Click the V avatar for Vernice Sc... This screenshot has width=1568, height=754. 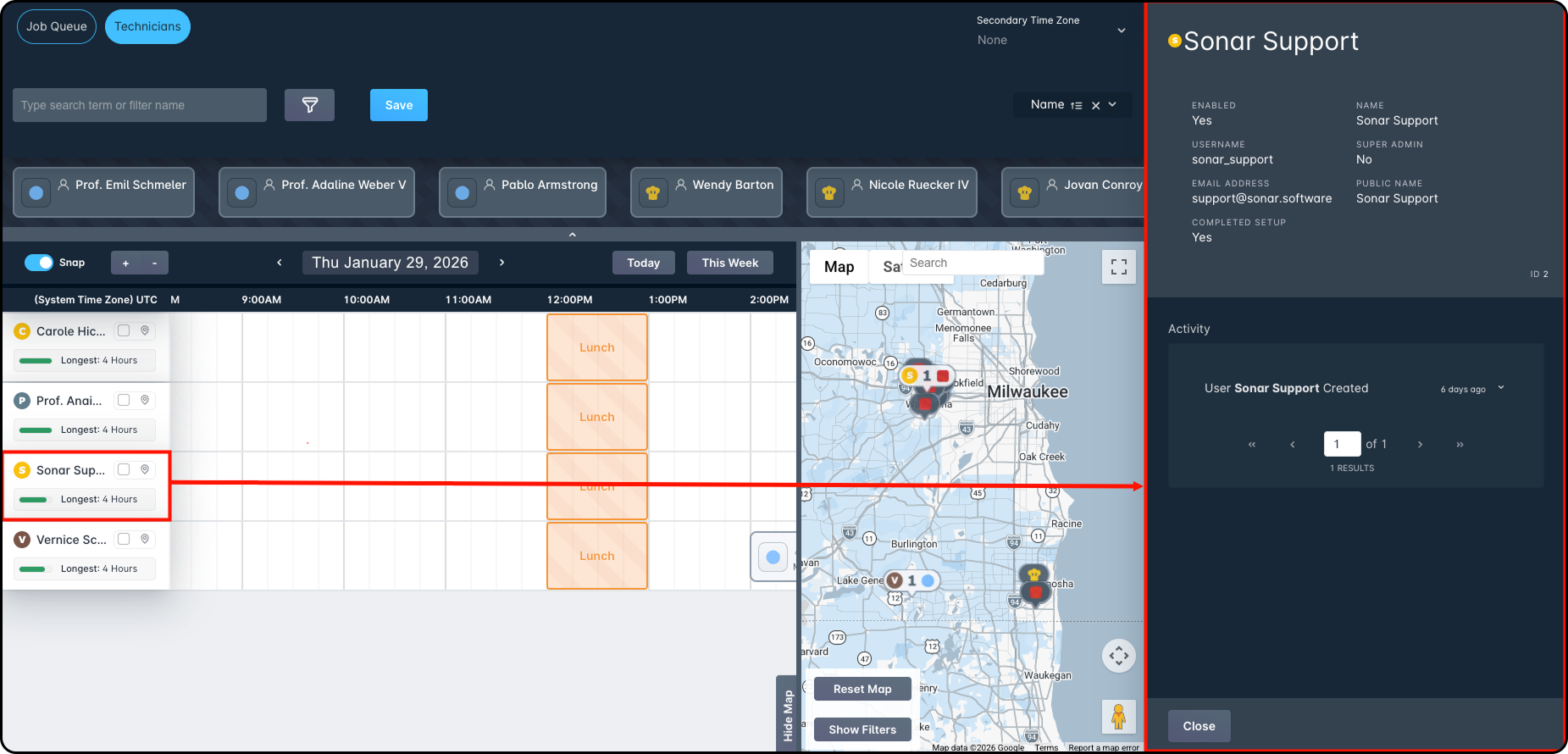(x=23, y=540)
